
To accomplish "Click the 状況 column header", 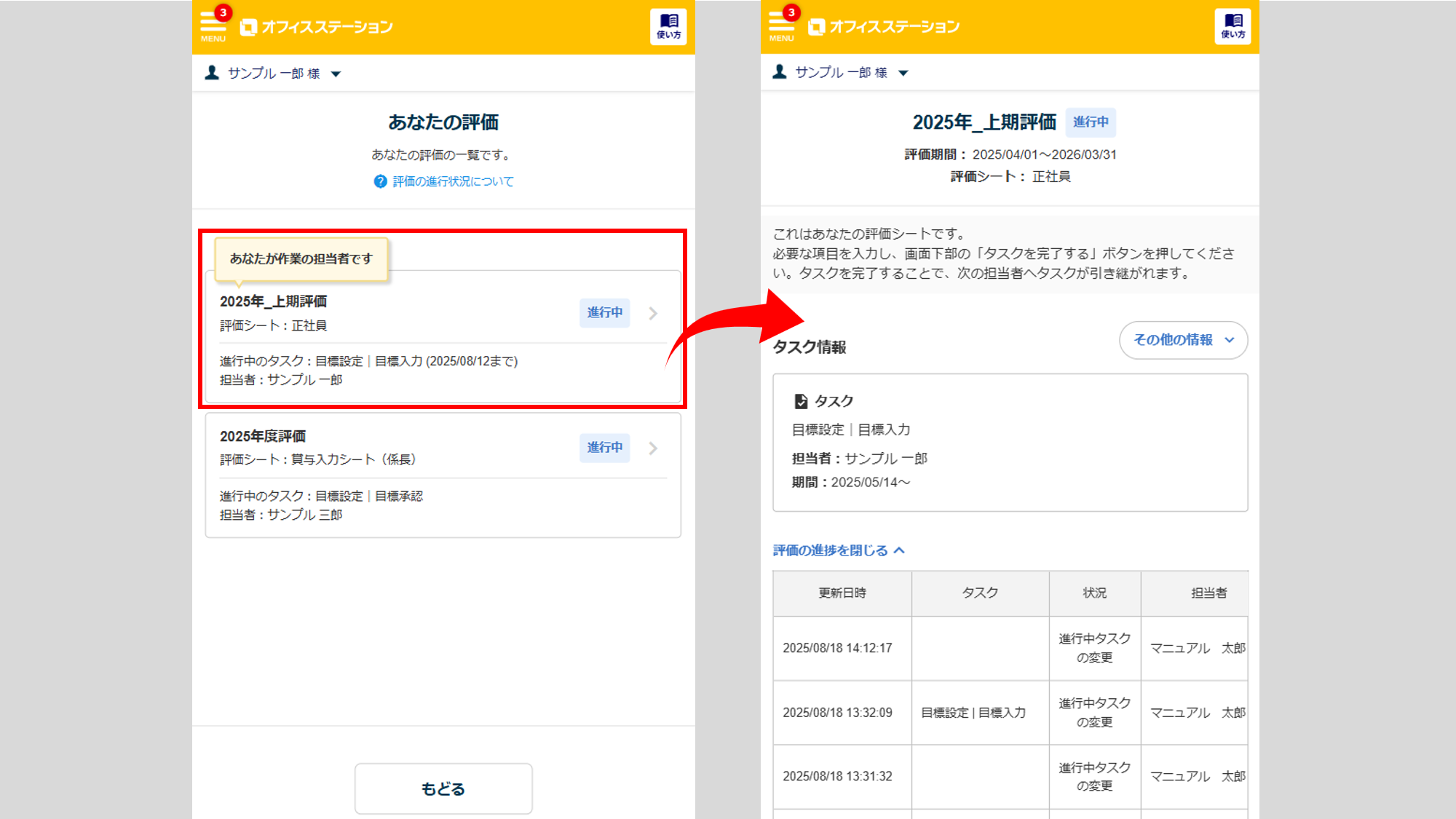I will point(1095,593).
